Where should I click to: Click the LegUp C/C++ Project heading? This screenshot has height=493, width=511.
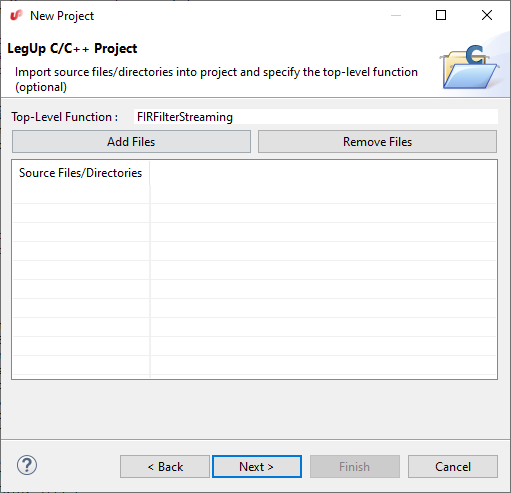(x=72, y=49)
